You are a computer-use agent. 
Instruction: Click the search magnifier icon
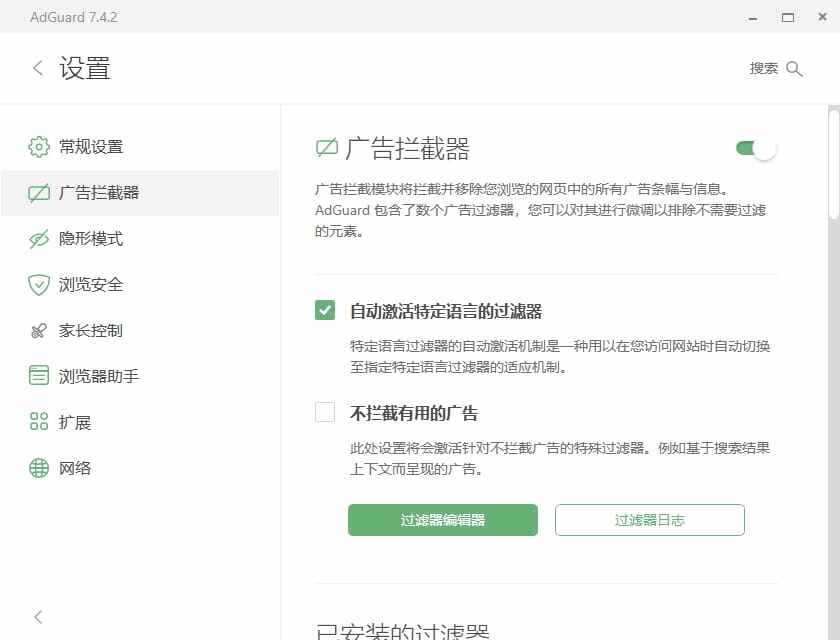794,69
